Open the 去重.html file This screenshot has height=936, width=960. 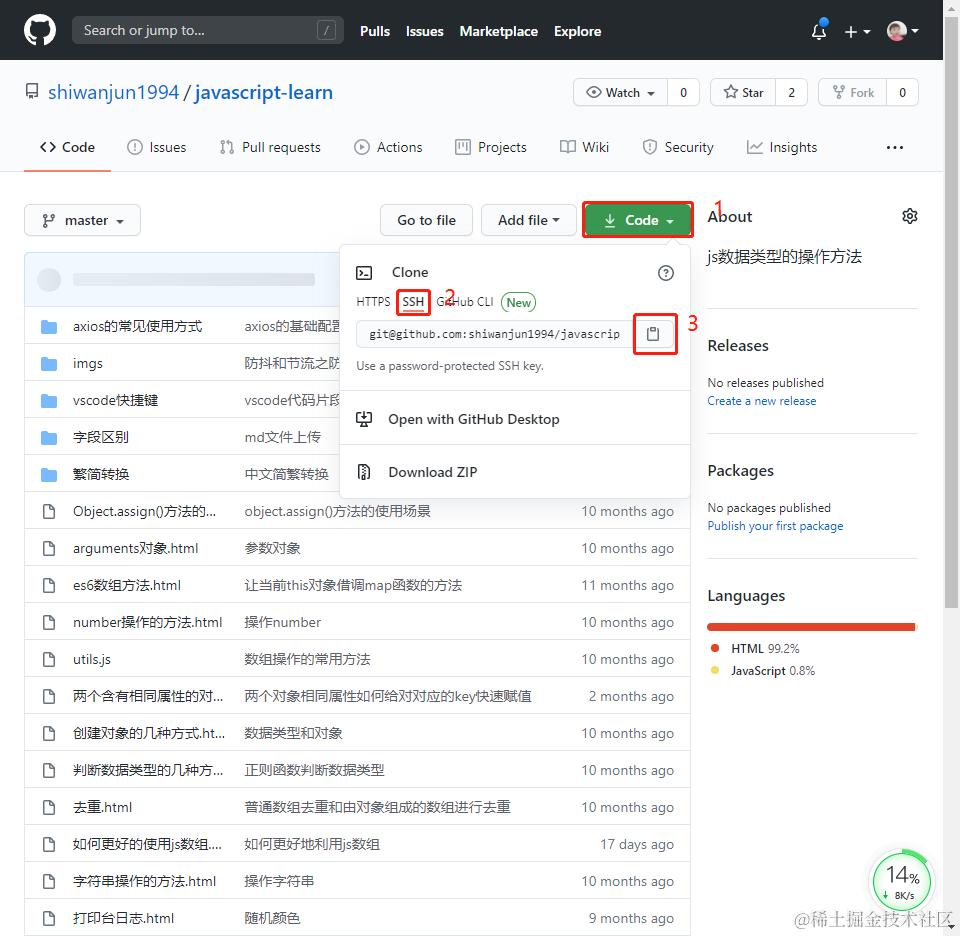coord(102,807)
